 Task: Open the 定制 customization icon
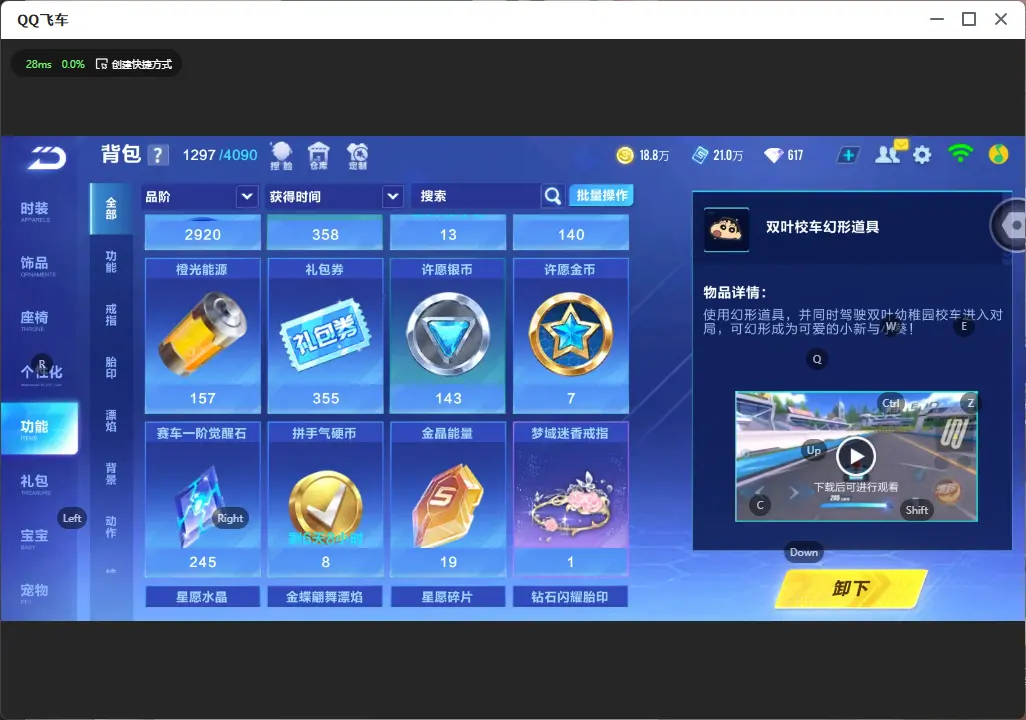[357, 156]
